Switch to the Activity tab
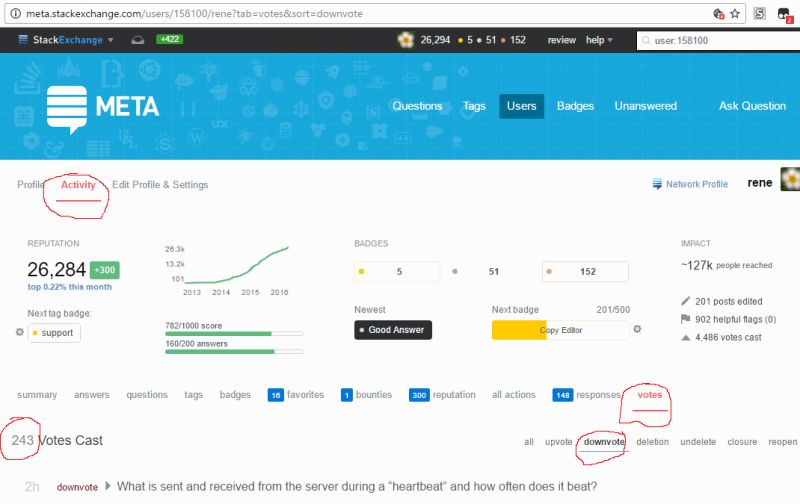 (78, 185)
